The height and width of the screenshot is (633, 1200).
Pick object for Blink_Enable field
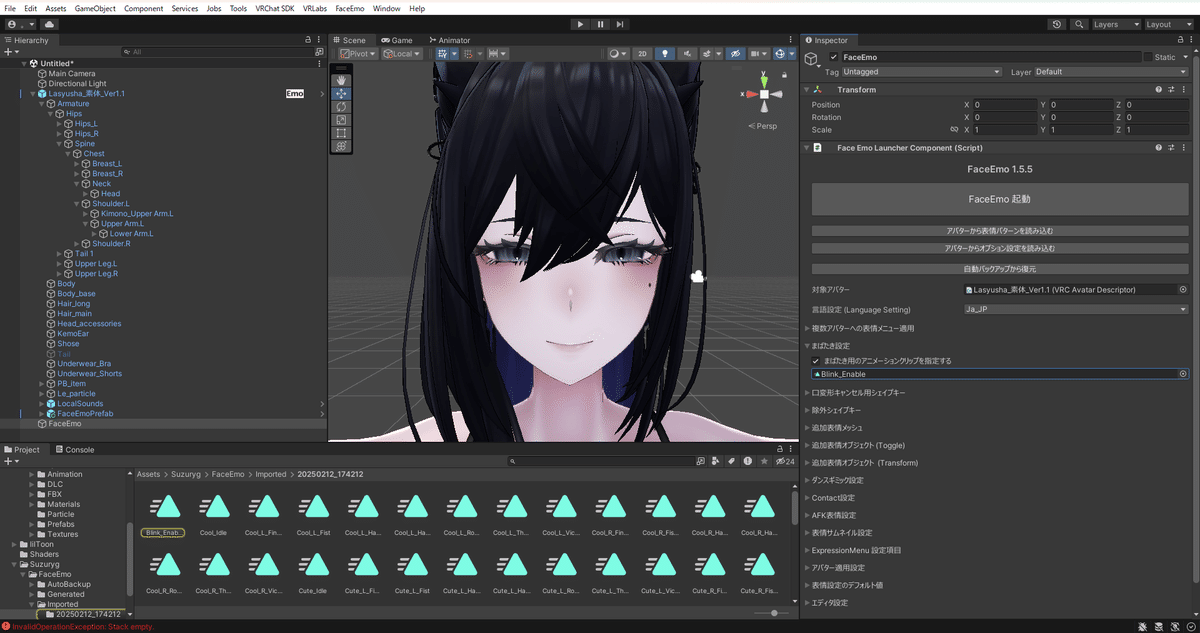click(1183, 373)
